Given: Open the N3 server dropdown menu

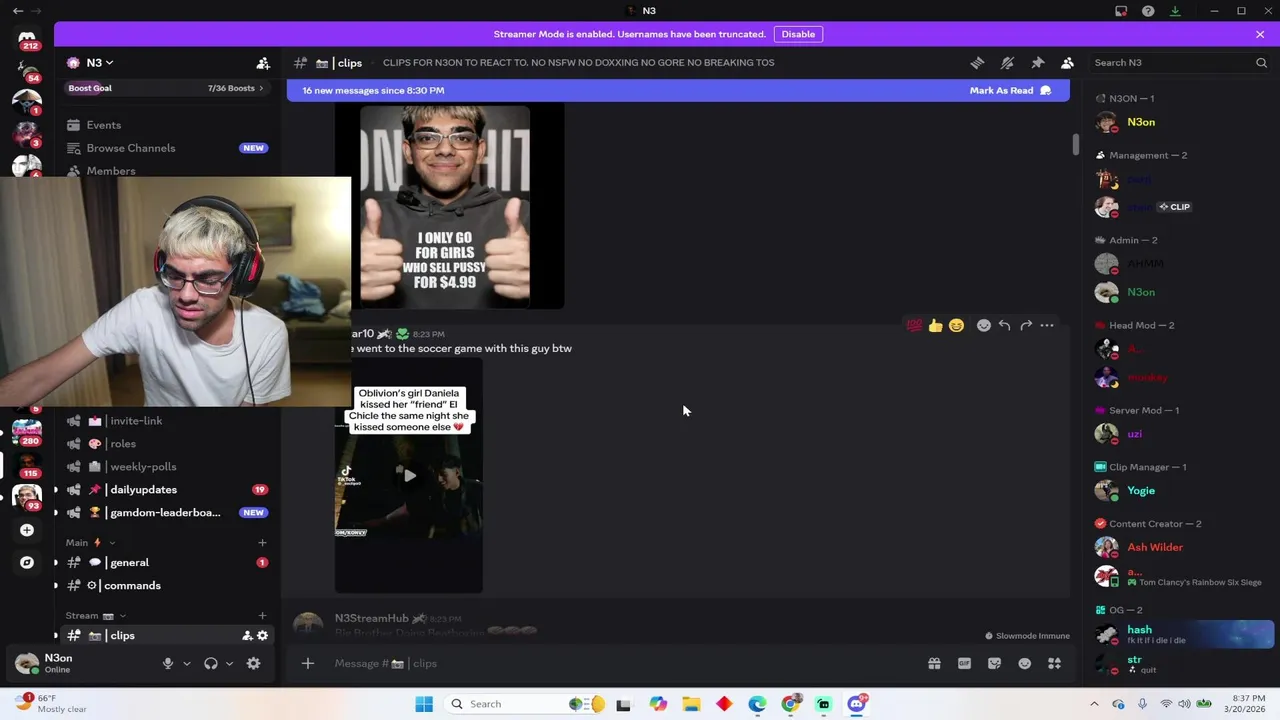Looking at the screenshot, I should pos(100,63).
